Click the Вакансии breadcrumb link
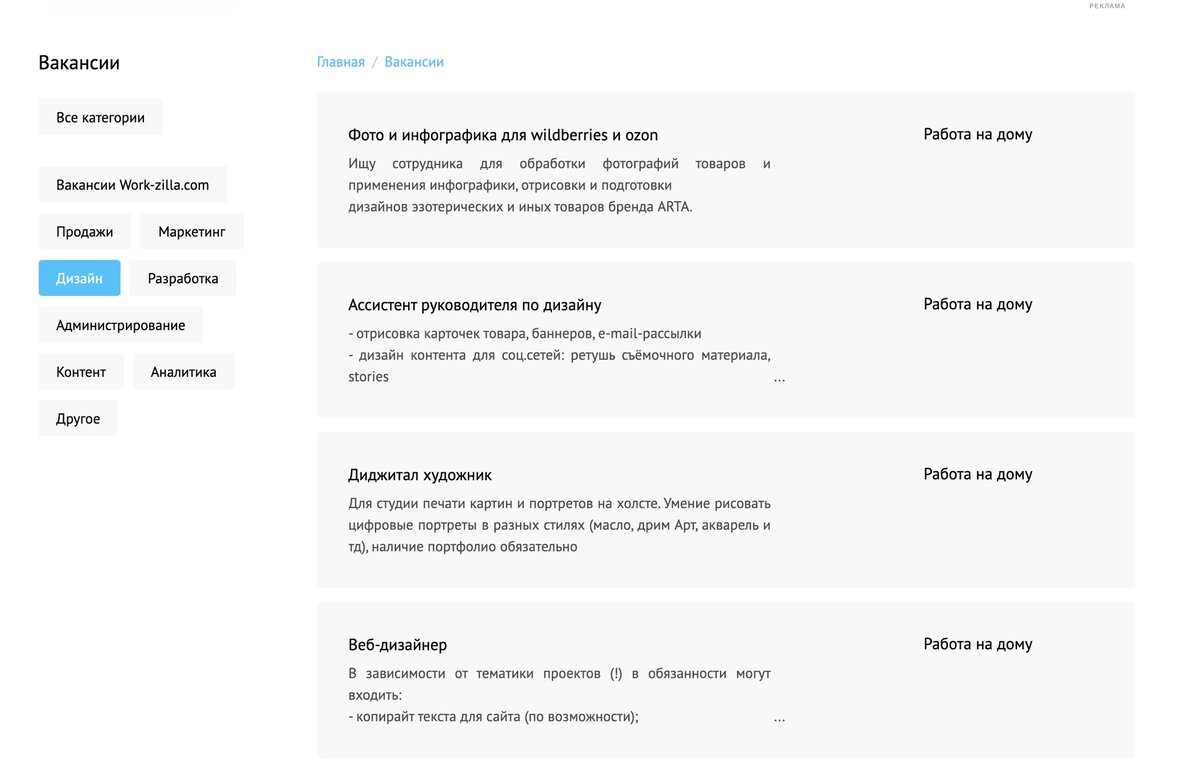Screen dimensions: 1200x769 tap(413, 61)
